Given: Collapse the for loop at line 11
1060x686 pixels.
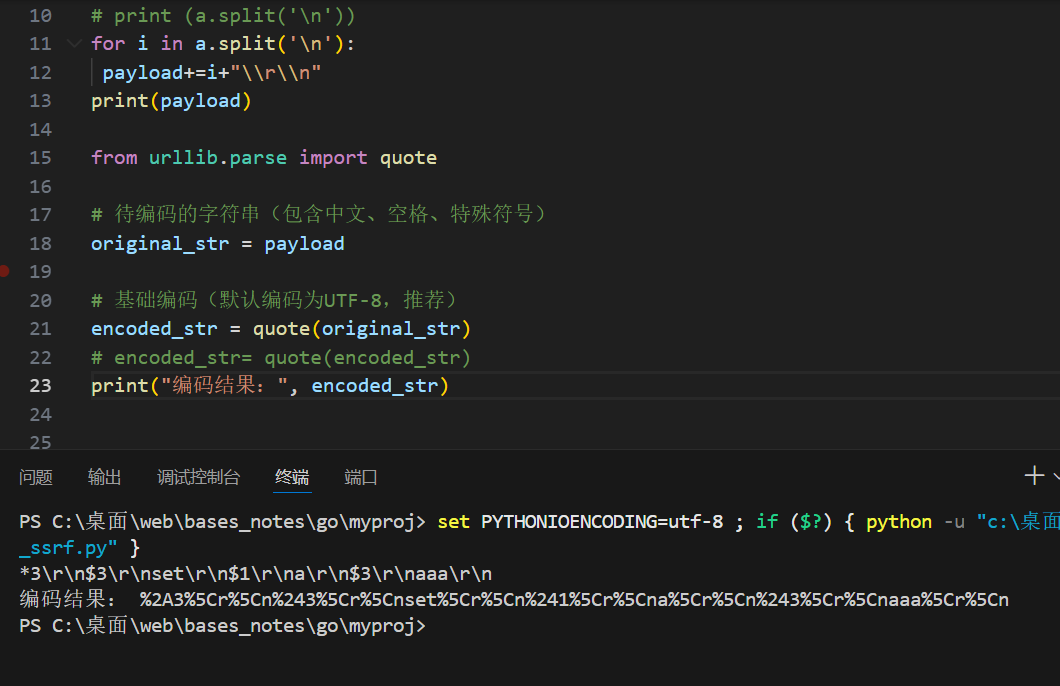Looking at the screenshot, I should click(74, 44).
